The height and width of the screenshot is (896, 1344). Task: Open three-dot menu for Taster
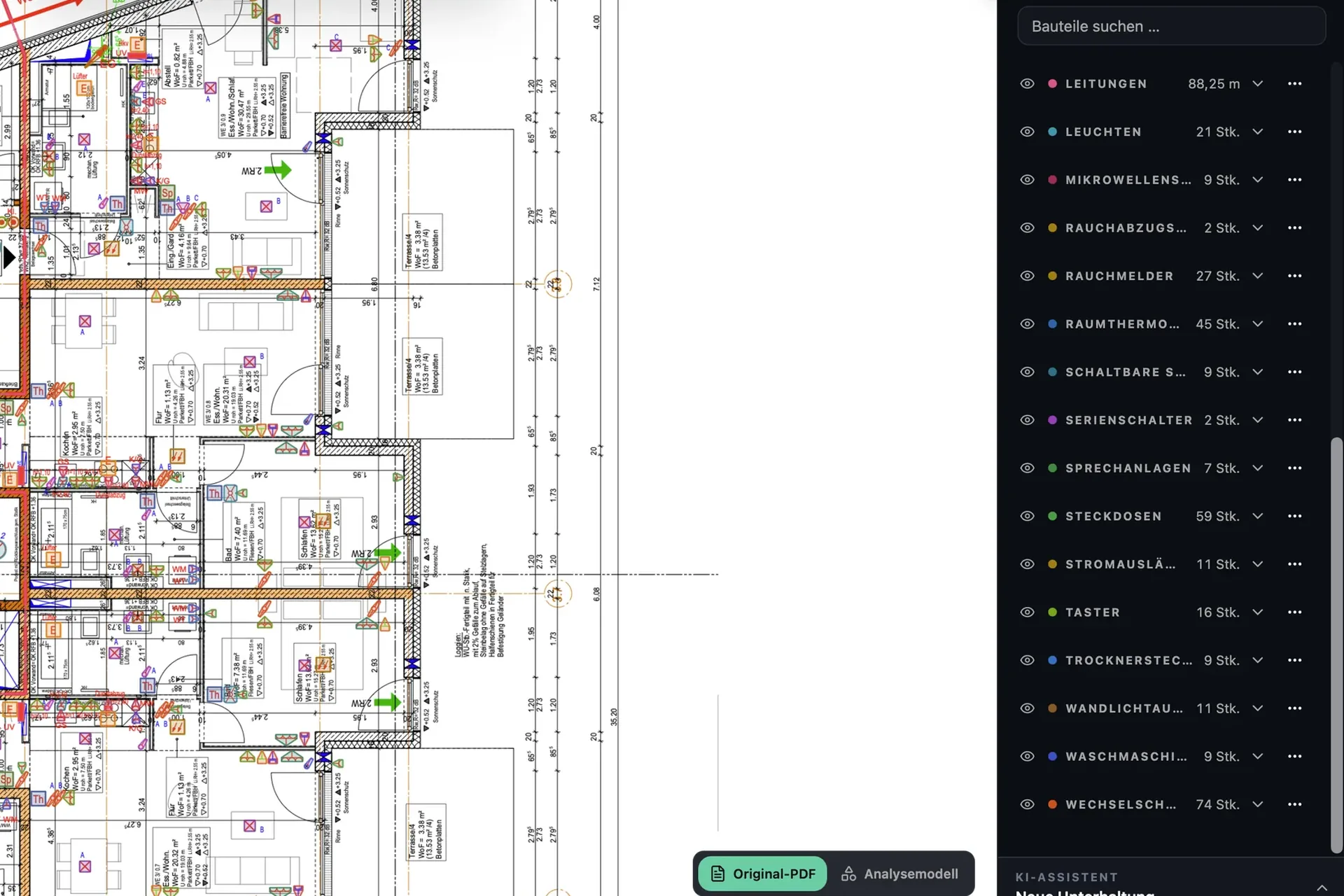[1294, 612]
